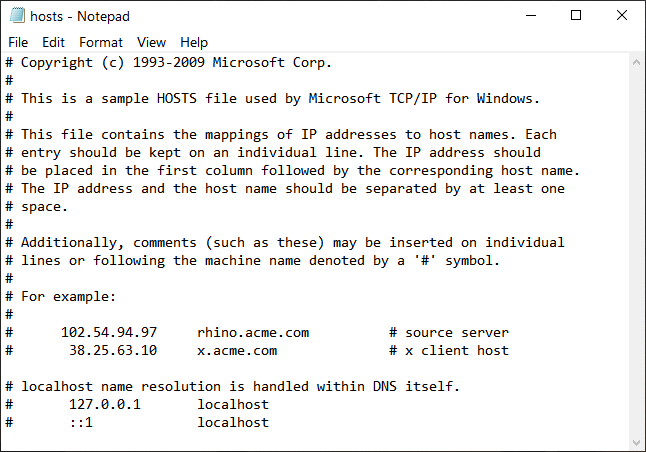Place cursor on 102.54.94.97 address
Viewport: 646px width, 452px height.
(x=109, y=333)
